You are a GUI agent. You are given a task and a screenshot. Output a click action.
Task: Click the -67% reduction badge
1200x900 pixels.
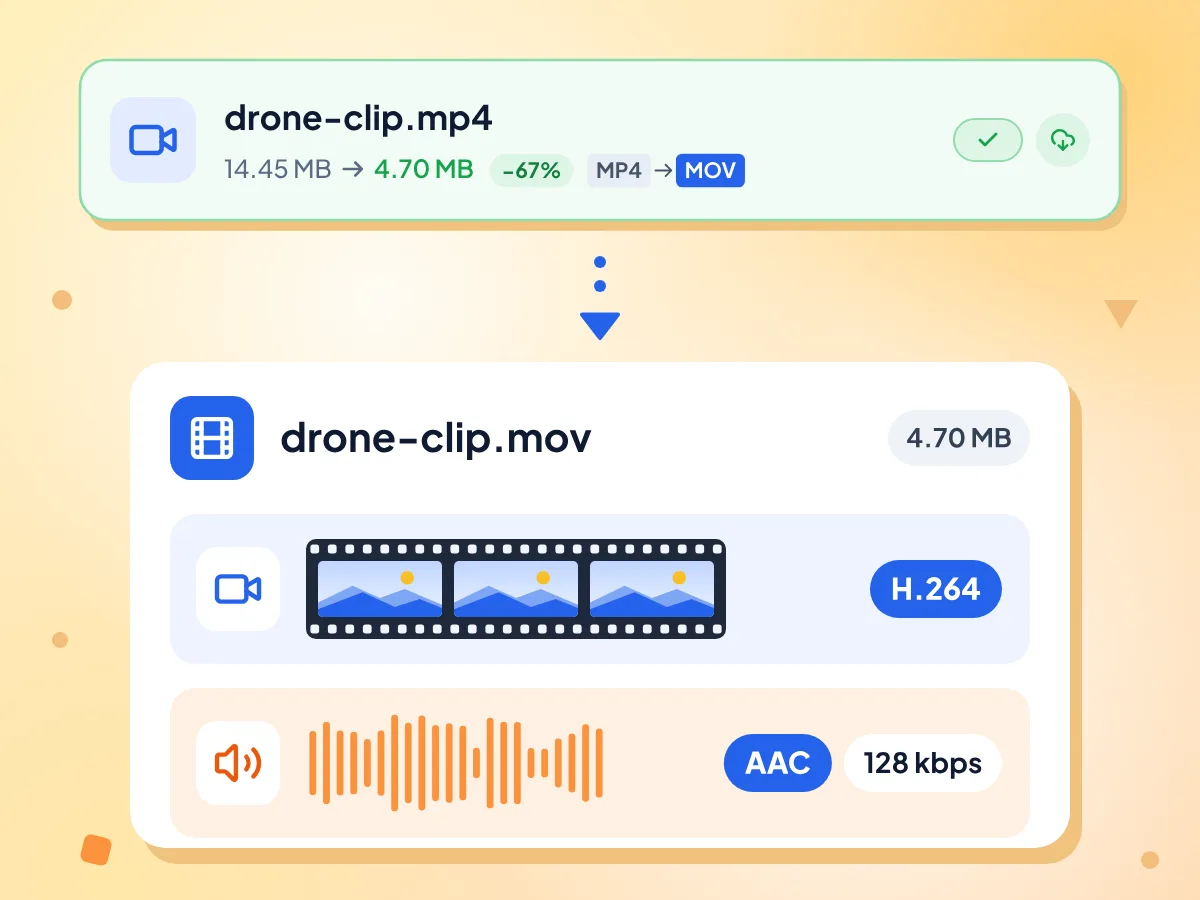pos(531,171)
